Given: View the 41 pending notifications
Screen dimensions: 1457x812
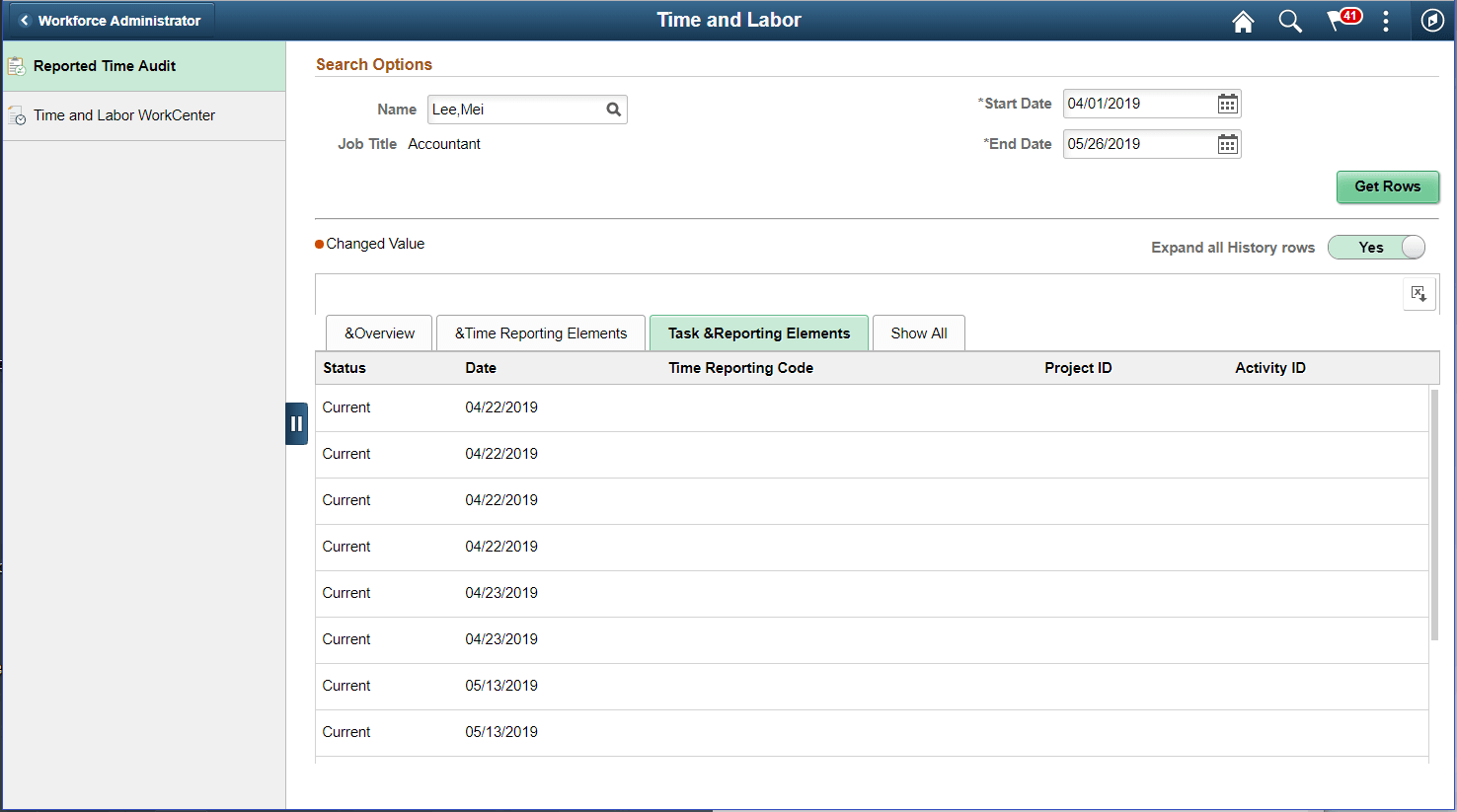Looking at the screenshot, I should [x=1342, y=20].
